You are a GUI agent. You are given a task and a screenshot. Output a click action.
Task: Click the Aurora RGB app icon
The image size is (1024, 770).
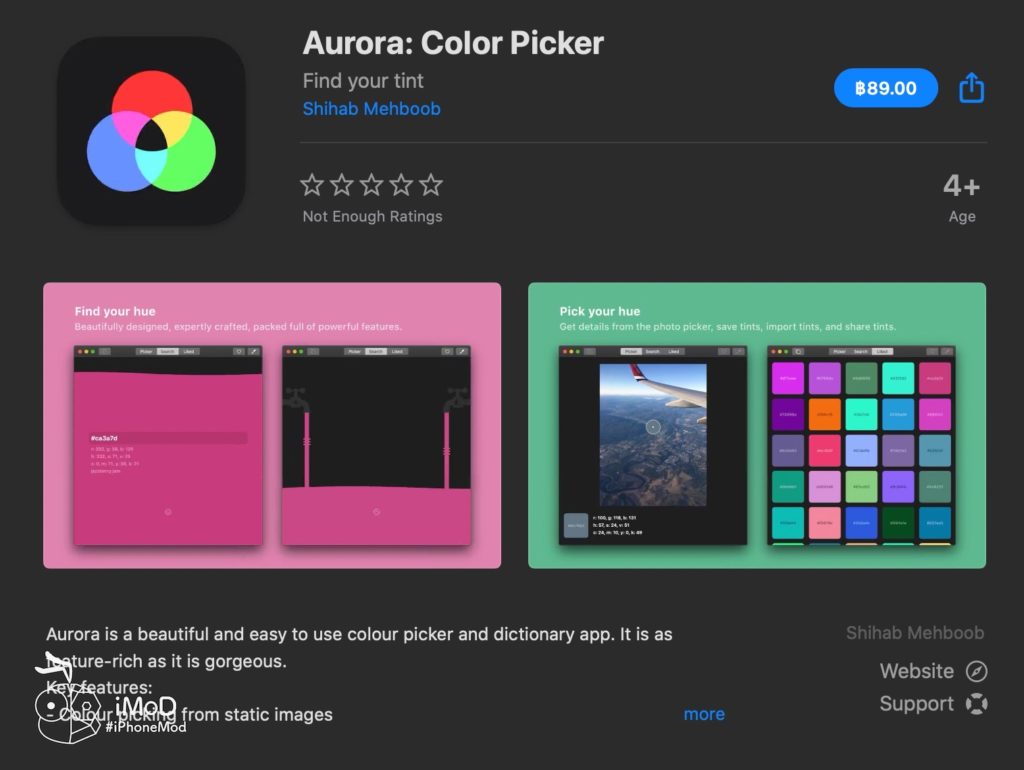click(150, 130)
